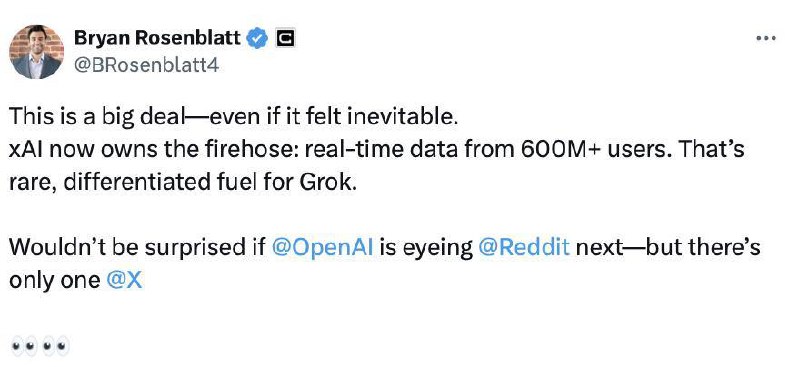800x367 pixels.
Task: Follow the @OpenAI mention link
Action: click(x=323, y=248)
